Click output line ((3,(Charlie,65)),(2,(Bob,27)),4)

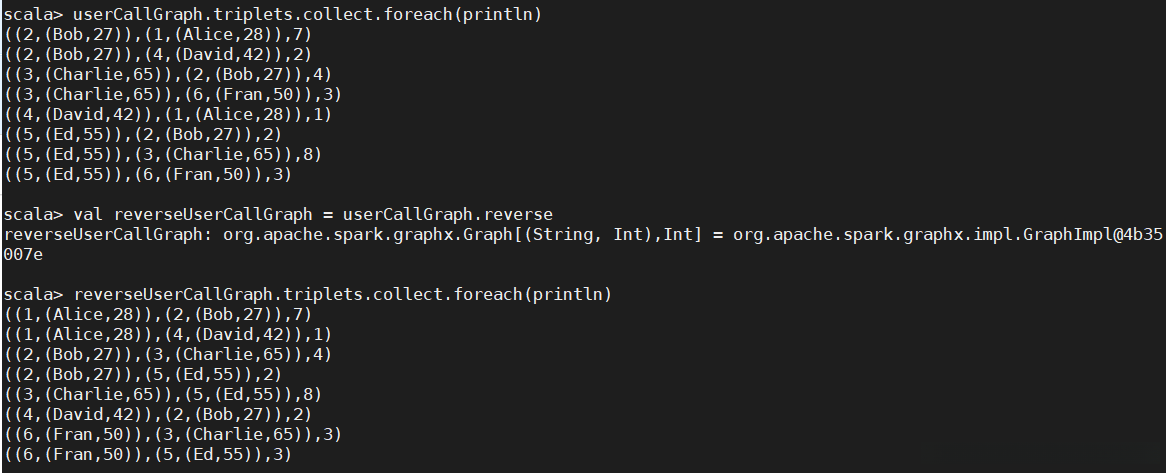(x=158, y=74)
